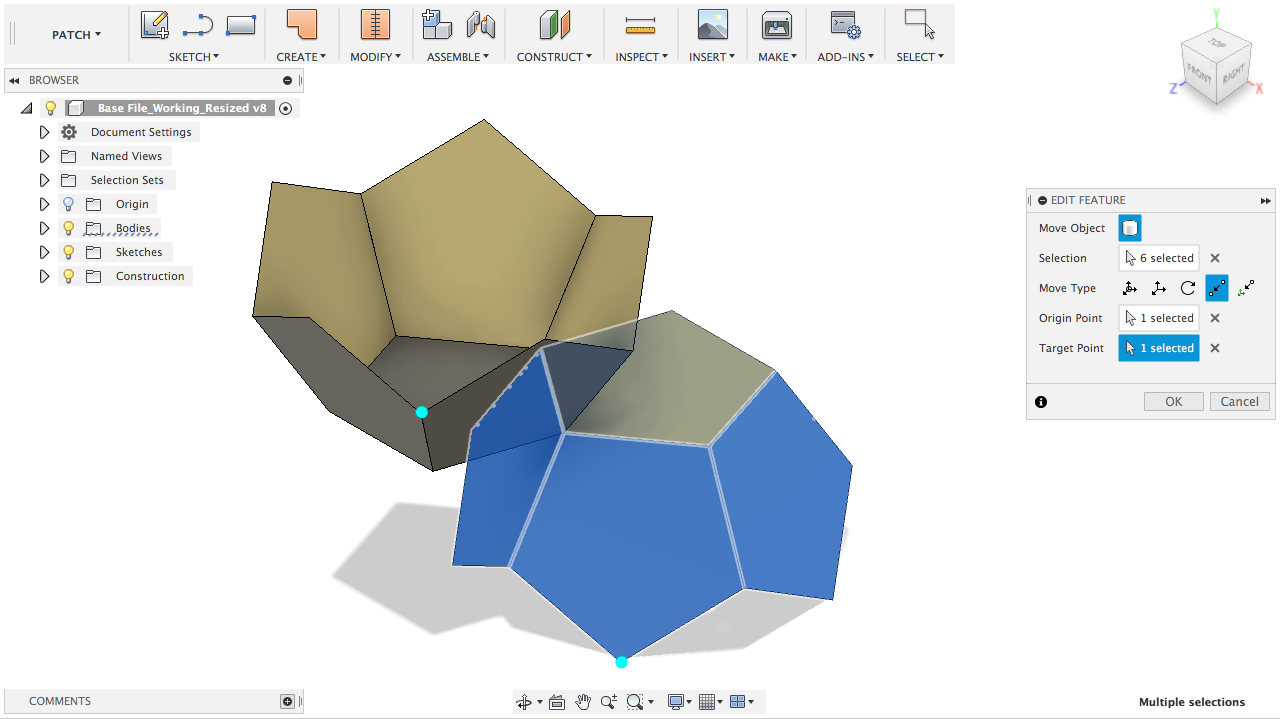Click OK in Edit Feature dialog
The height and width of the screenshot is (719, 1280).
(x=1174, y=401)
